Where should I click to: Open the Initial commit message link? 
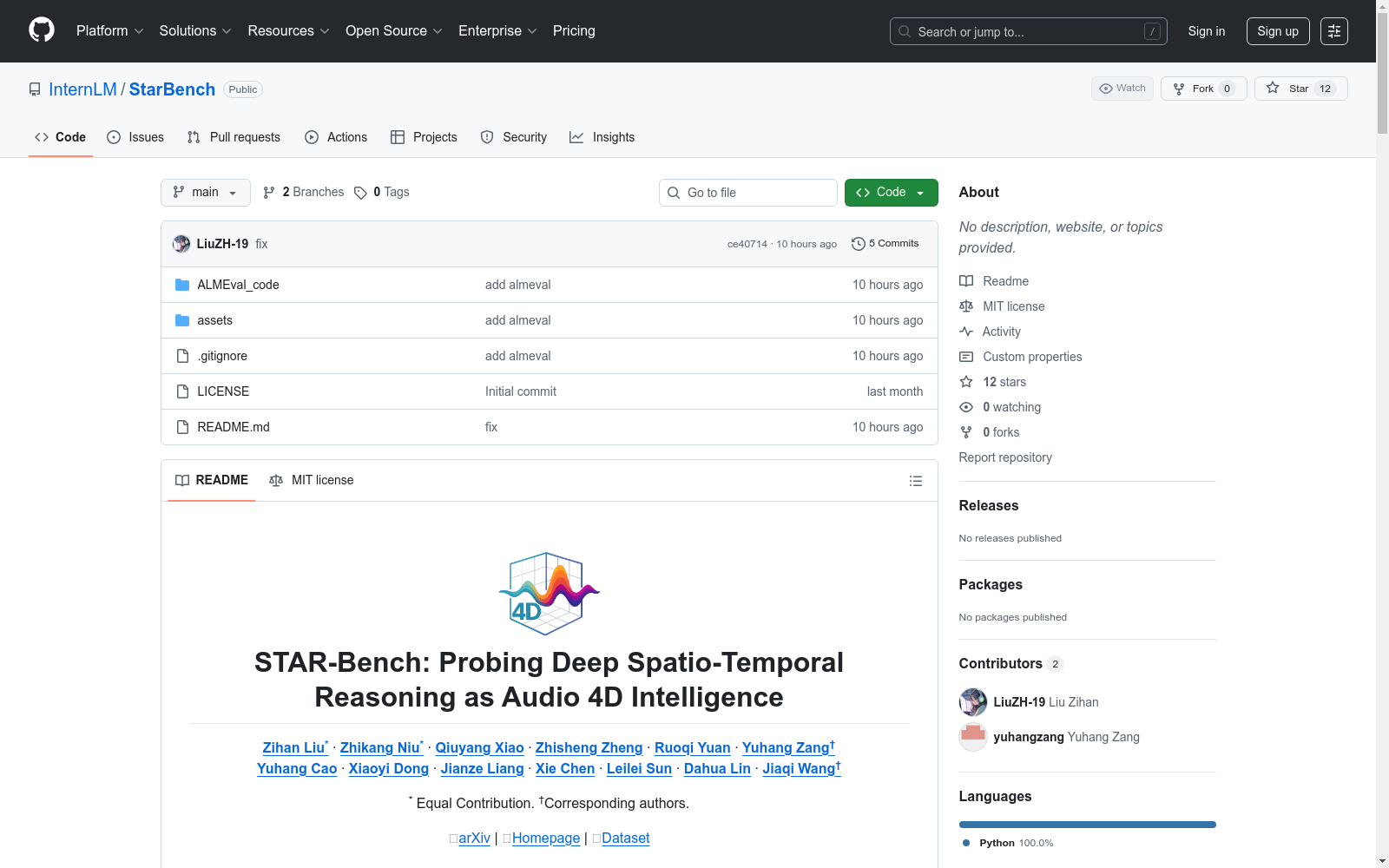[521, 391]
